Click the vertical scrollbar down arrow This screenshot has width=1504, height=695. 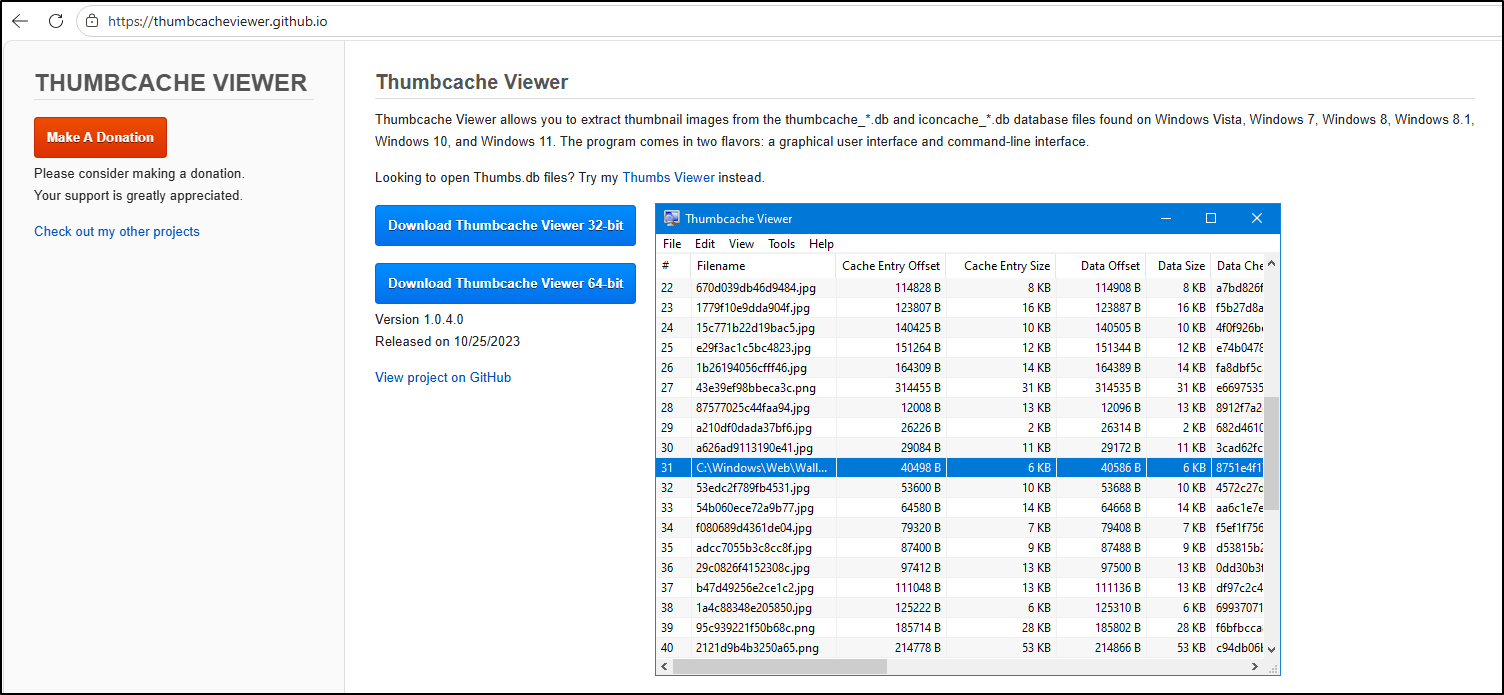[1272, 648]
